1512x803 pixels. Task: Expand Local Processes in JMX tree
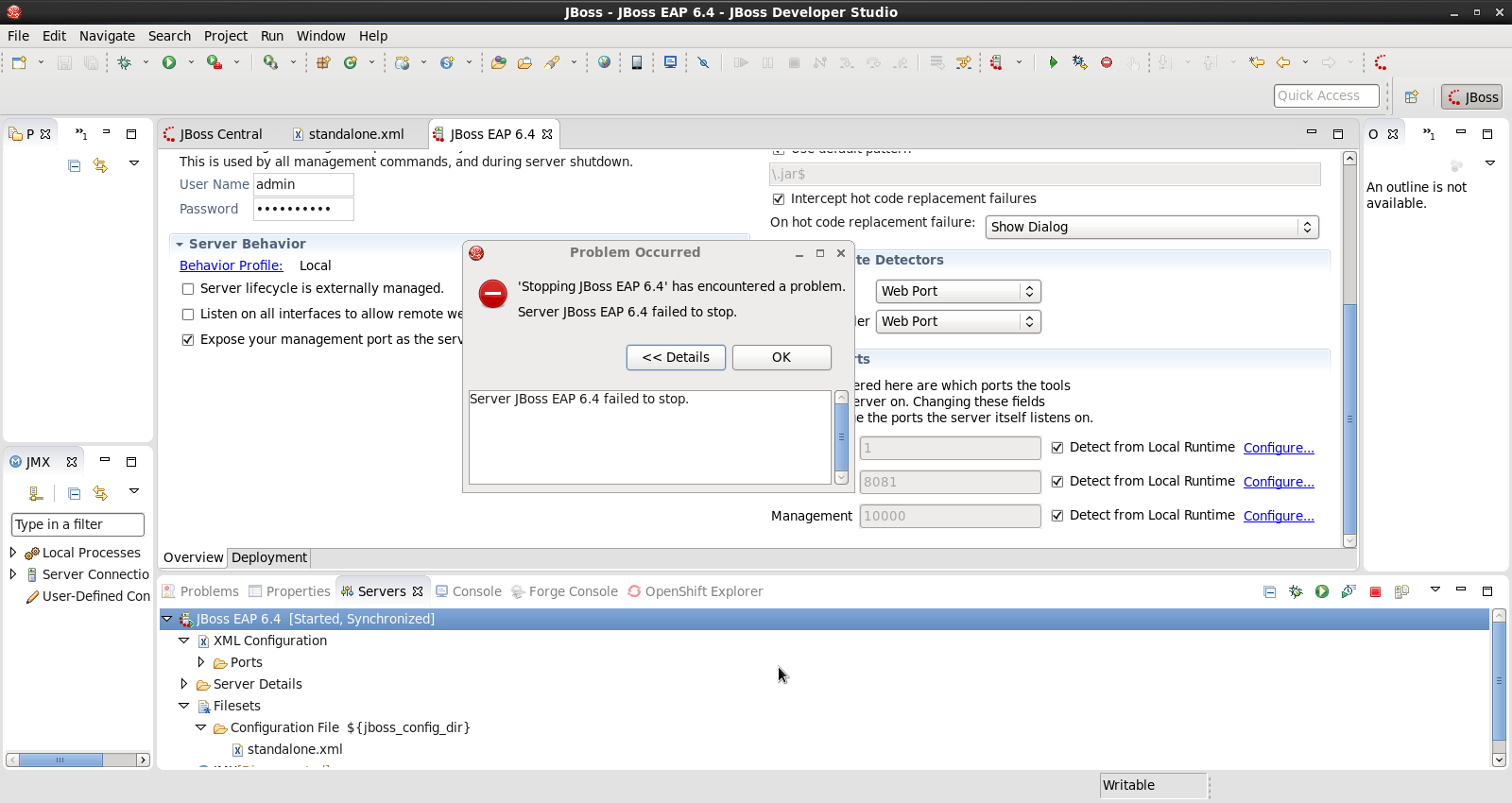(x=13, y=552)
